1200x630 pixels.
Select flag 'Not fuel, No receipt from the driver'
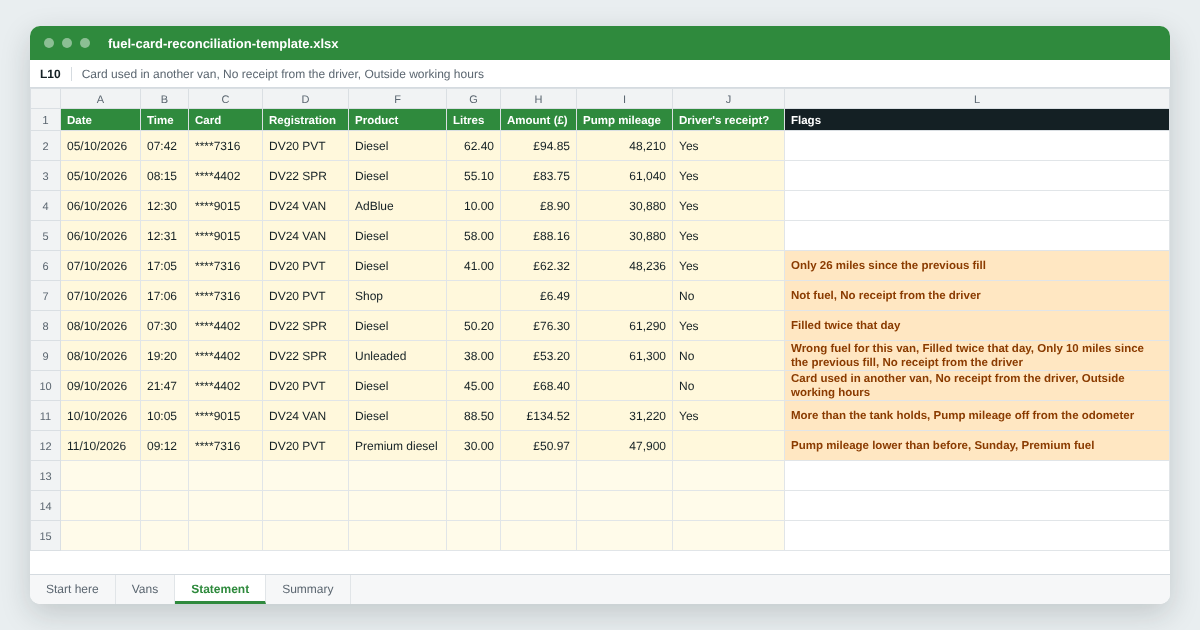977,296
